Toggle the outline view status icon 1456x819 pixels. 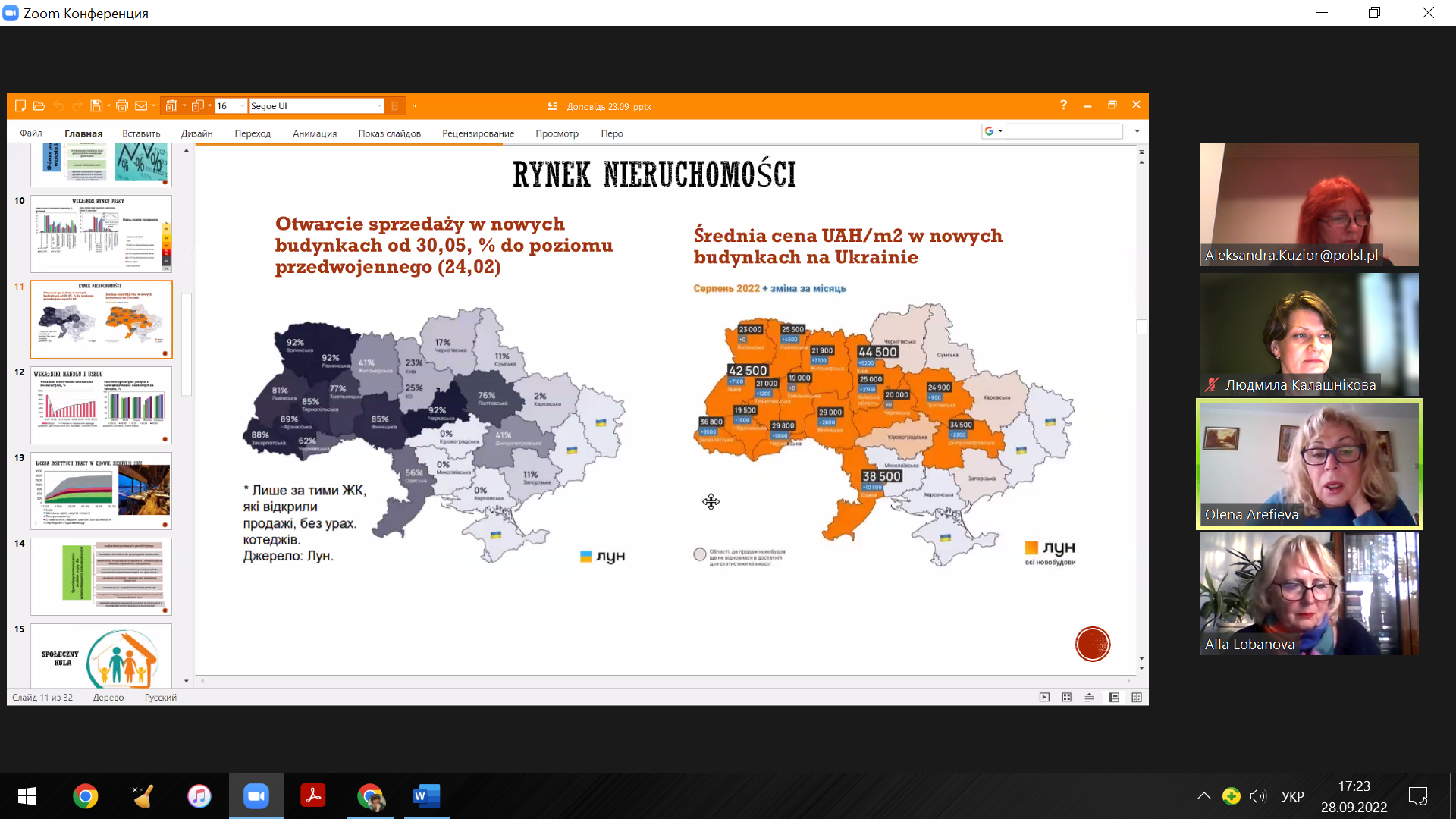[x=1089, y=698]
